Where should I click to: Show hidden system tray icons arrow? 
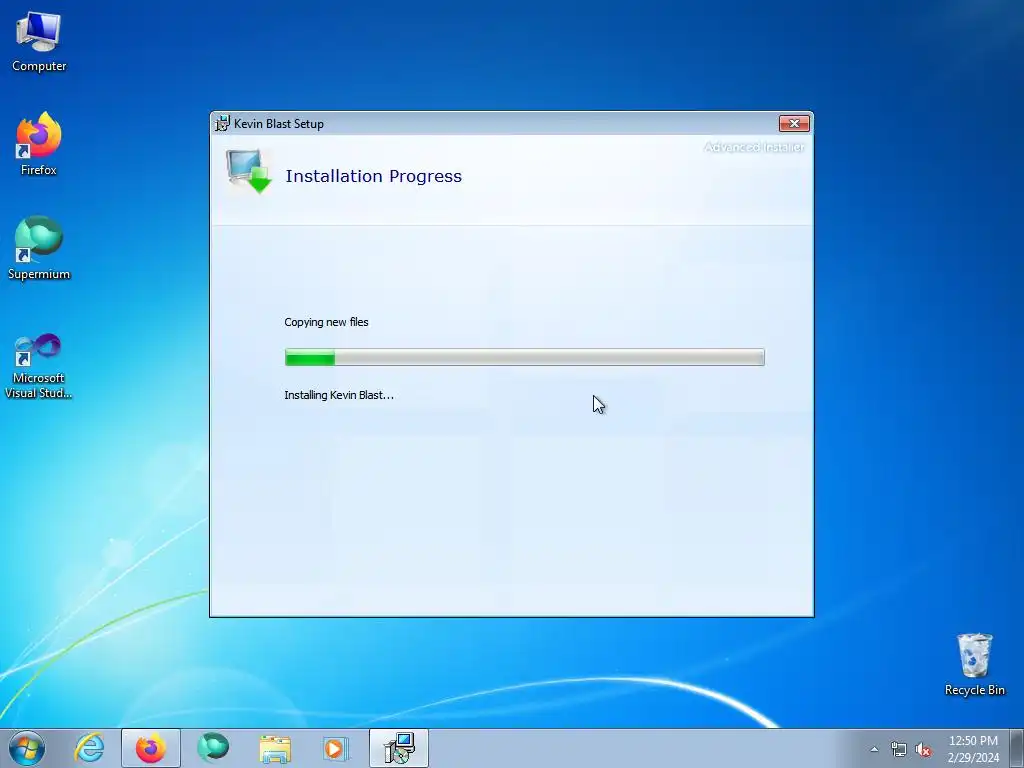pos(874,750)
